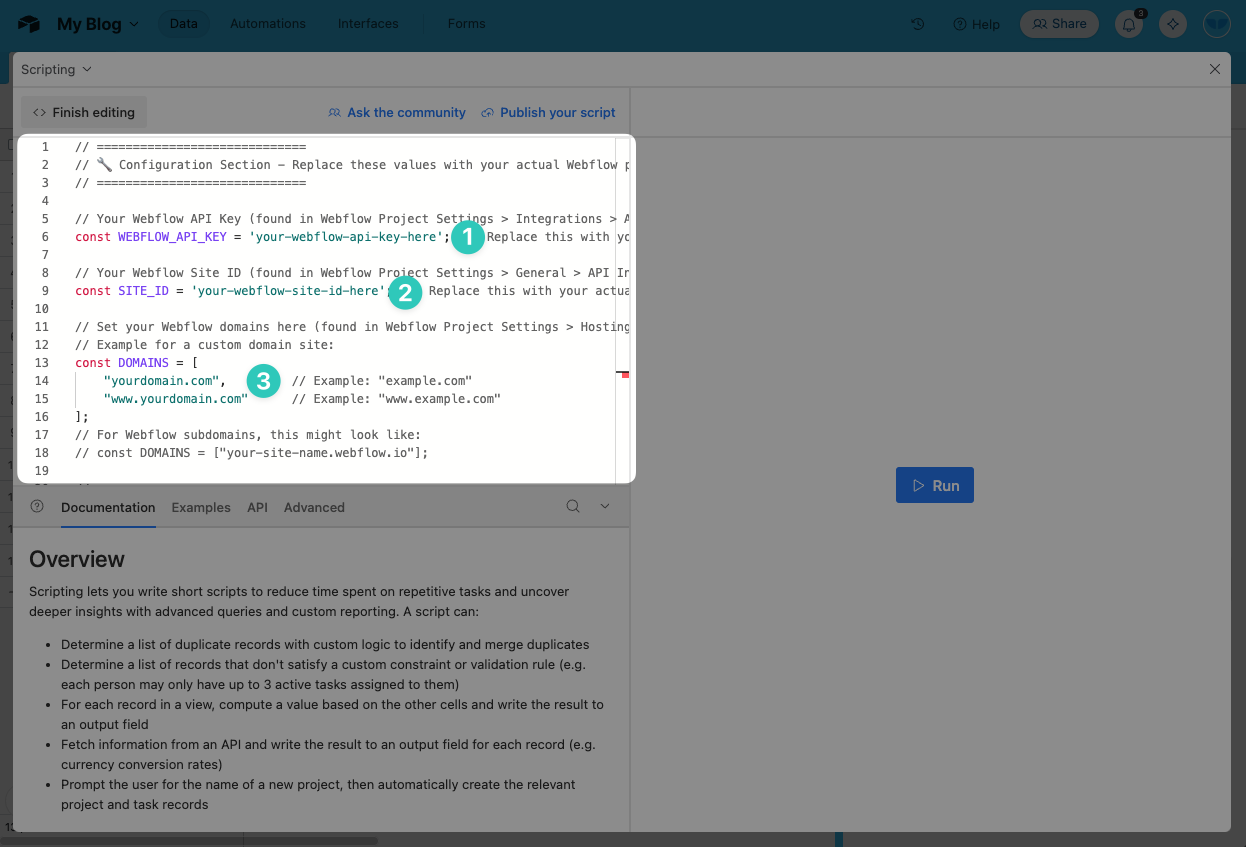Click the commented webflow.io DOMAINS line
The height and width of the screenshot is (847, 1246).
click(x=252, y=453)
